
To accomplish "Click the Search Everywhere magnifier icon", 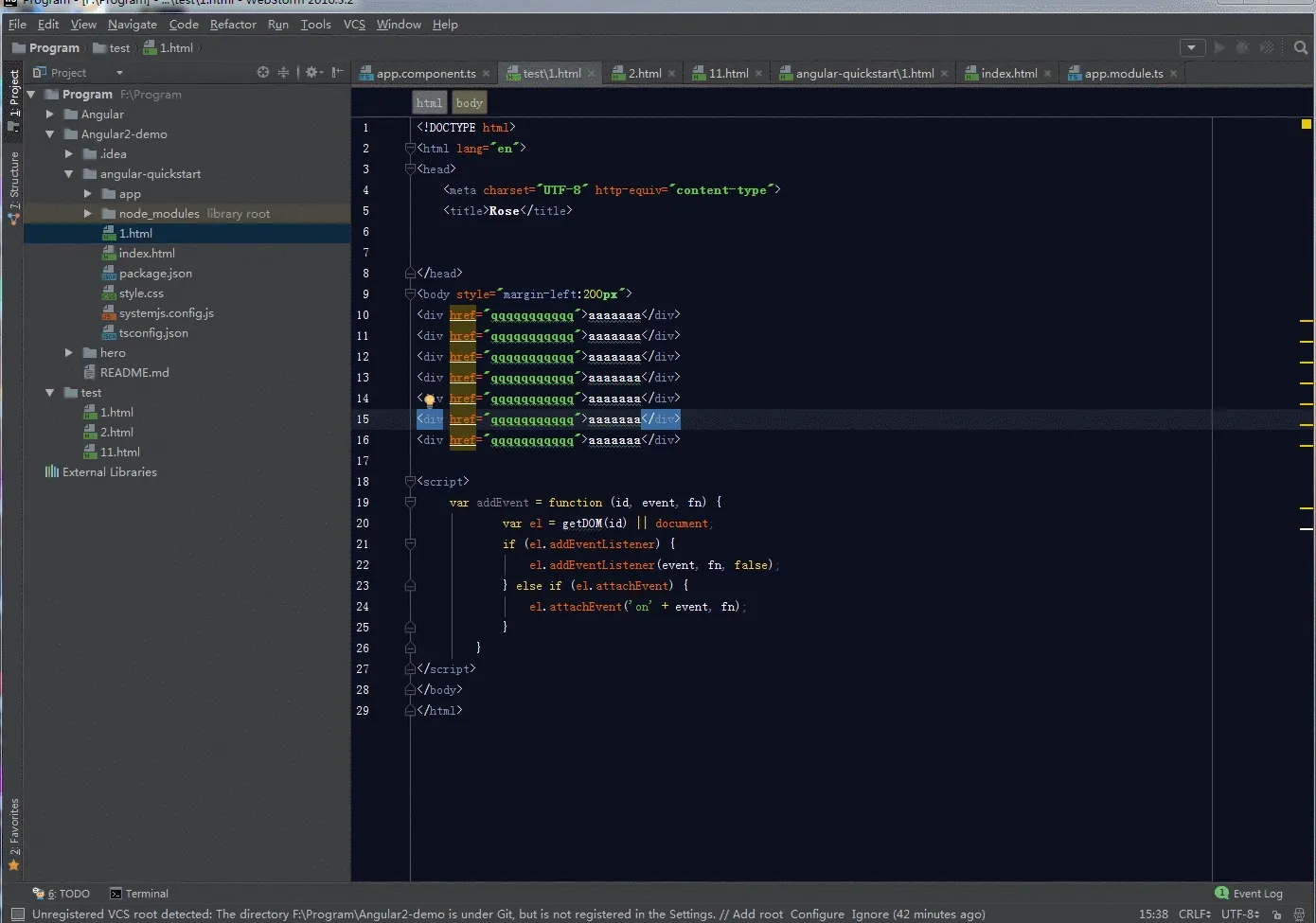I will (x=1301, y=47).
